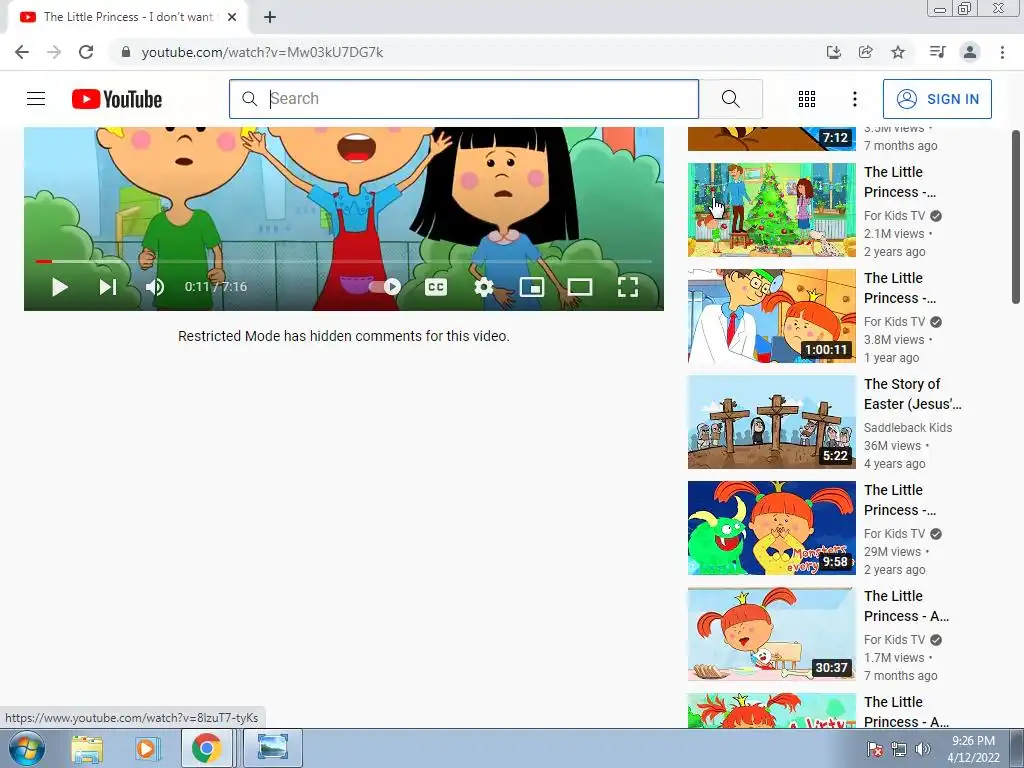Image resolution: width=1024 pixels, height=768 pixels.
Task: Enable miniplayer mode
Action: (x=532, y=287)
